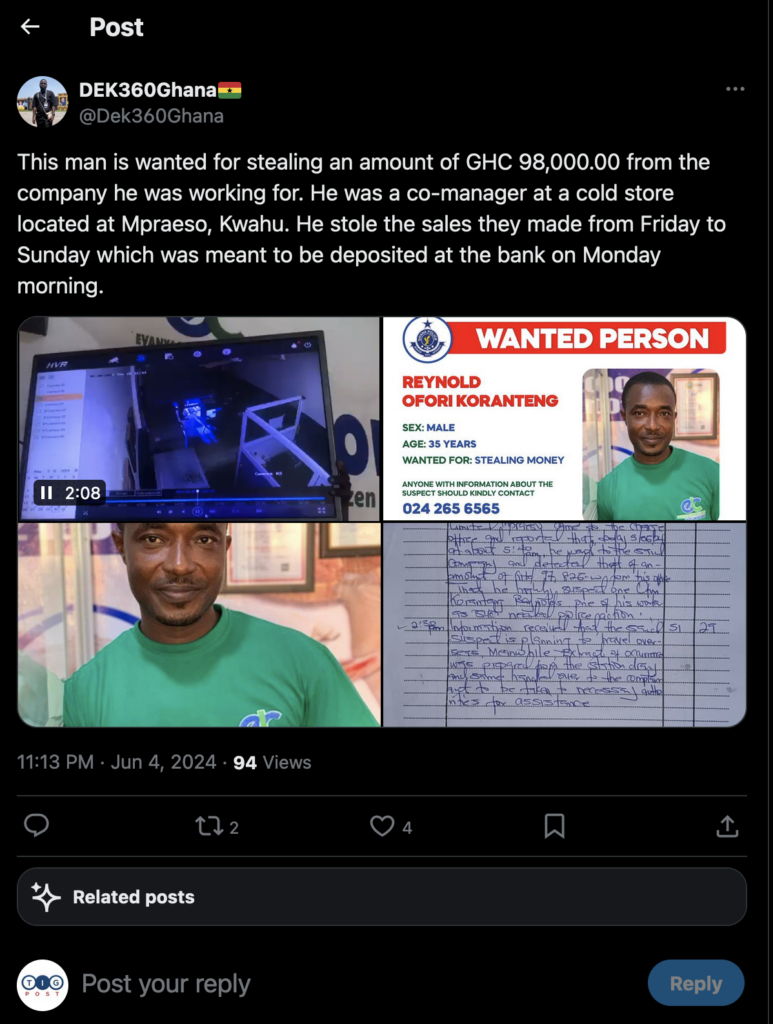
Task: Click the reply speech bubble icon
Action: coord(37,825)
